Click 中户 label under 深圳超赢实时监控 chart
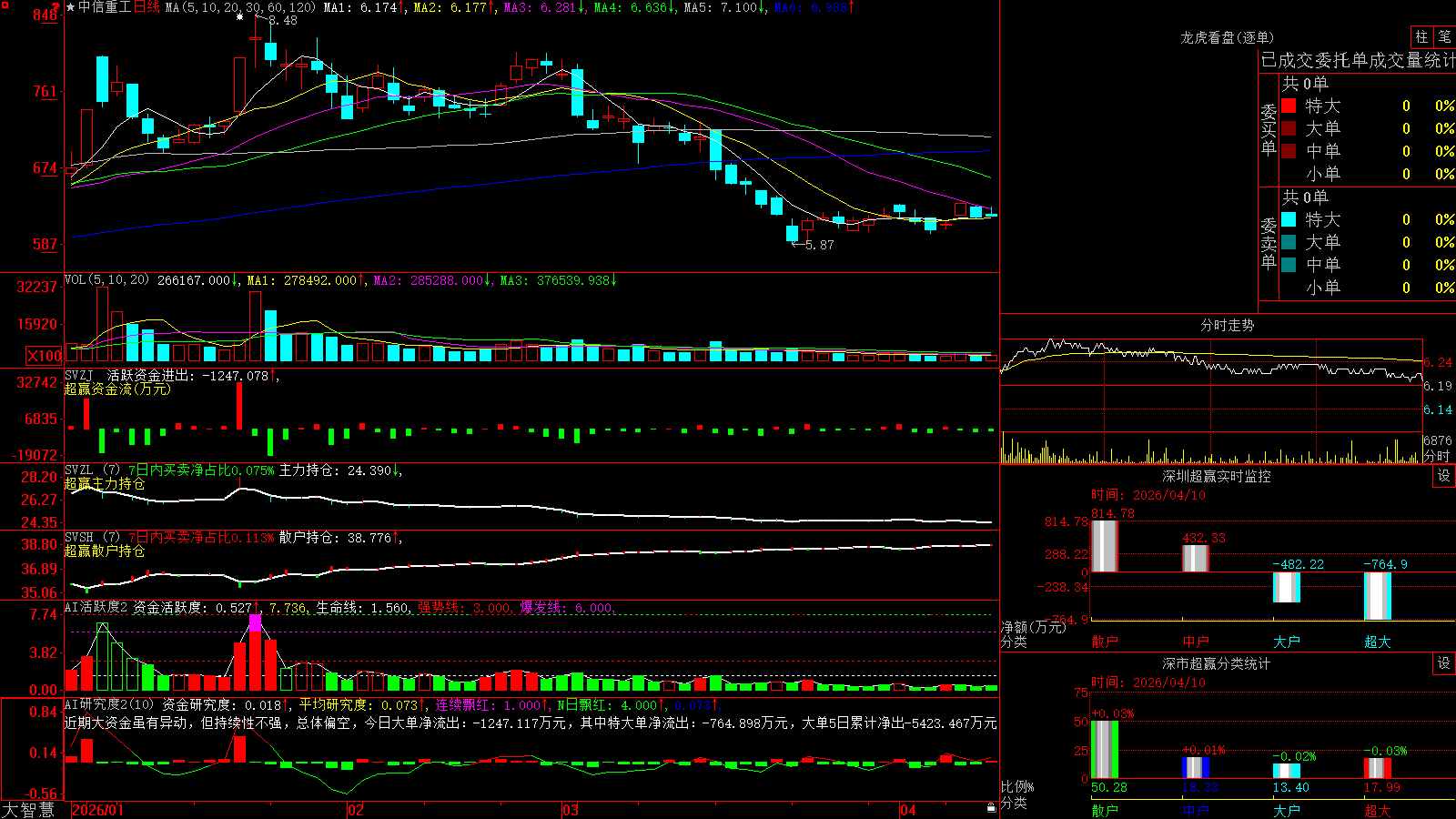 pyautogui.click(x=1196, y=642)
